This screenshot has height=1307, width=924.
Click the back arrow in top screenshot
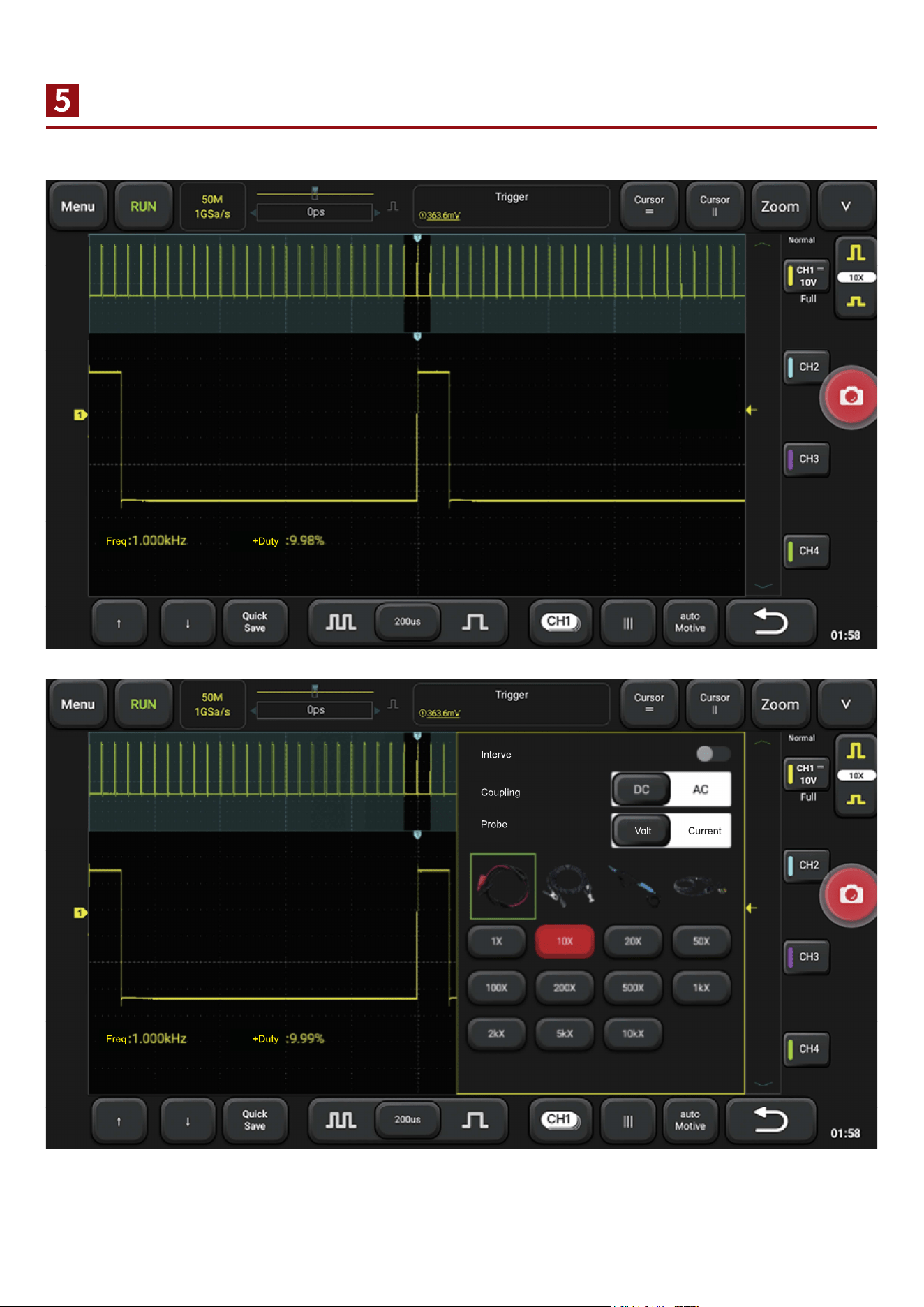tap(770, 621)
